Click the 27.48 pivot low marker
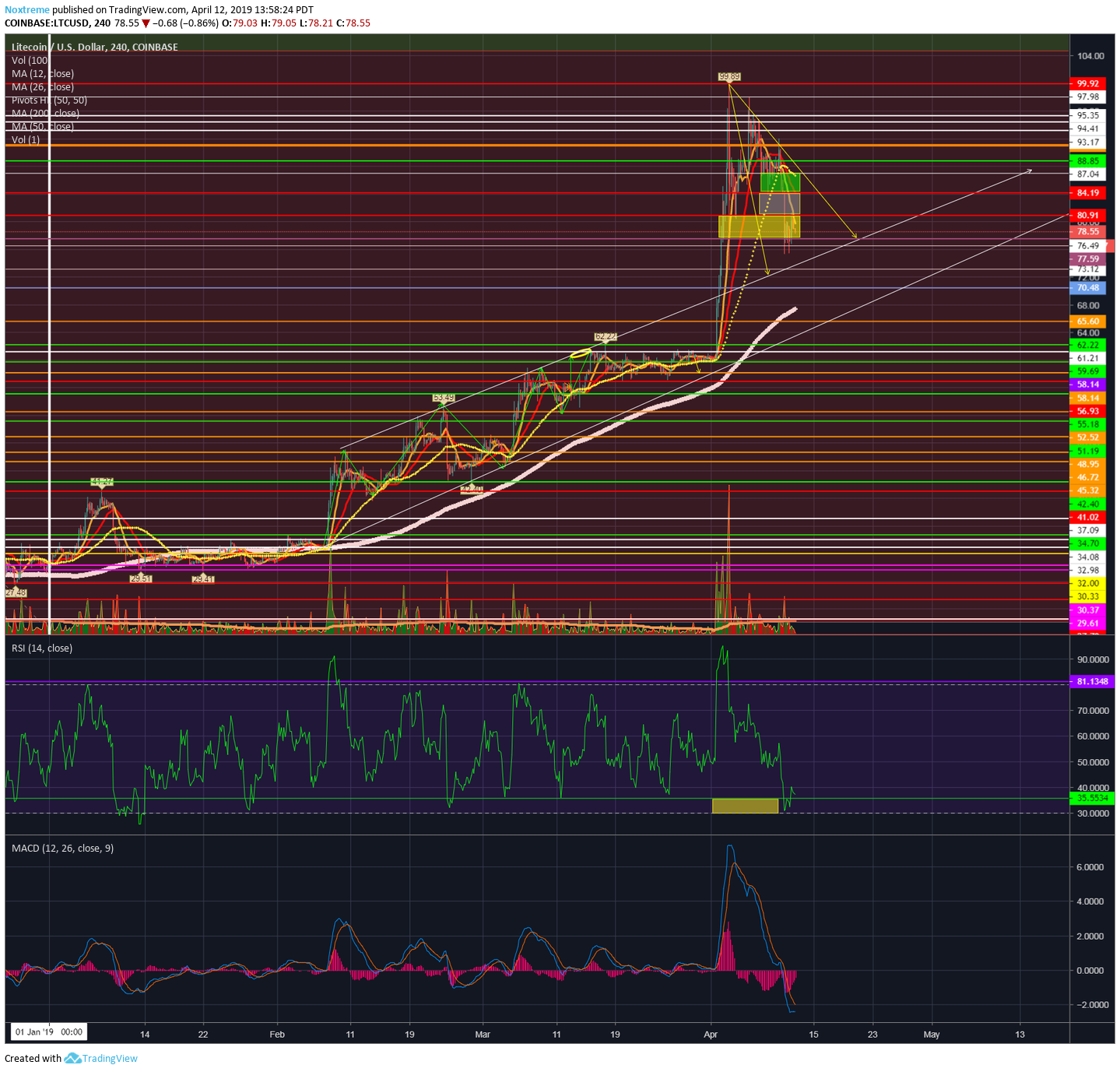 [x=16, y=592]
